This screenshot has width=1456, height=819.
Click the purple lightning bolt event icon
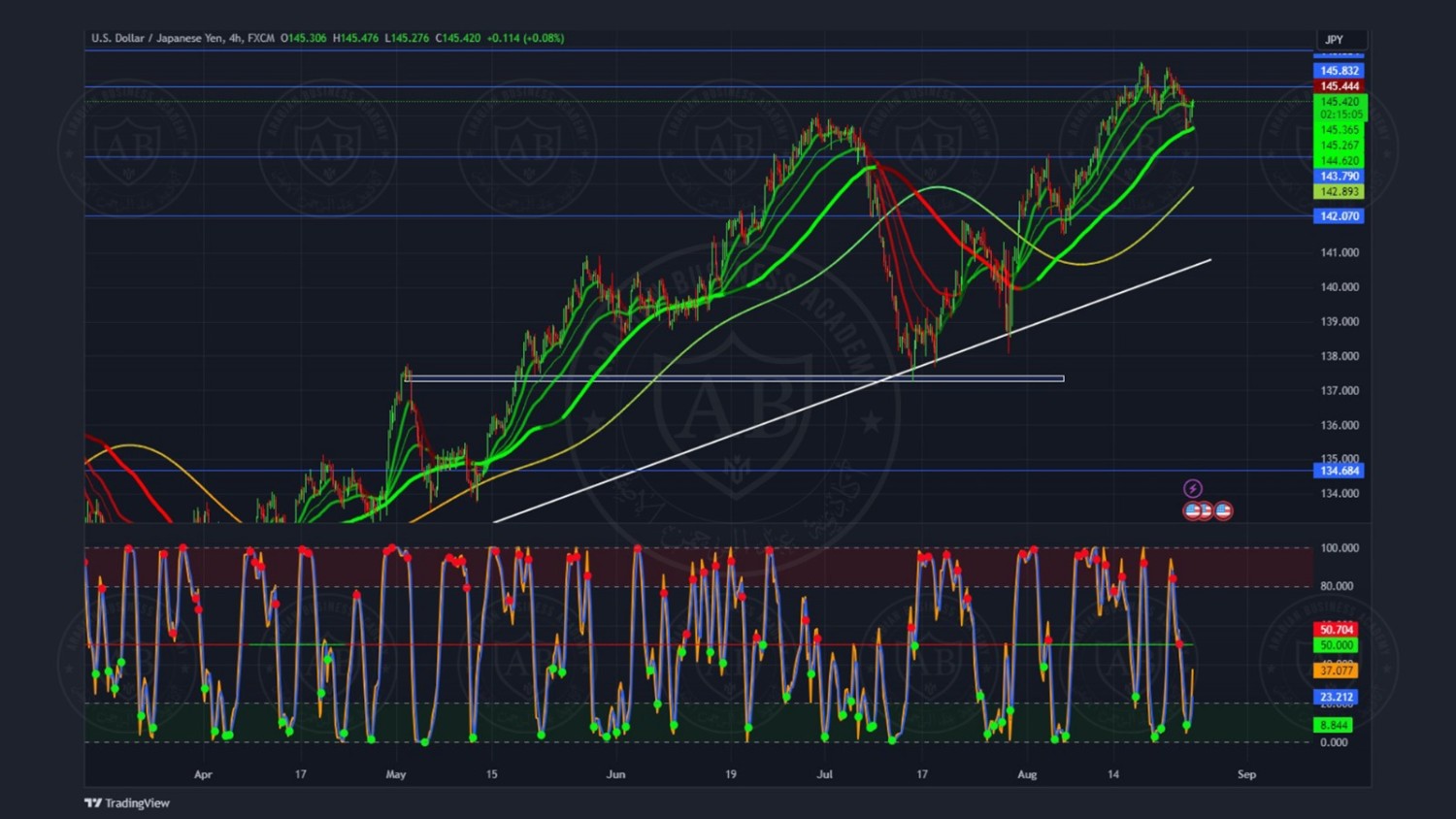click(1193, 488)
